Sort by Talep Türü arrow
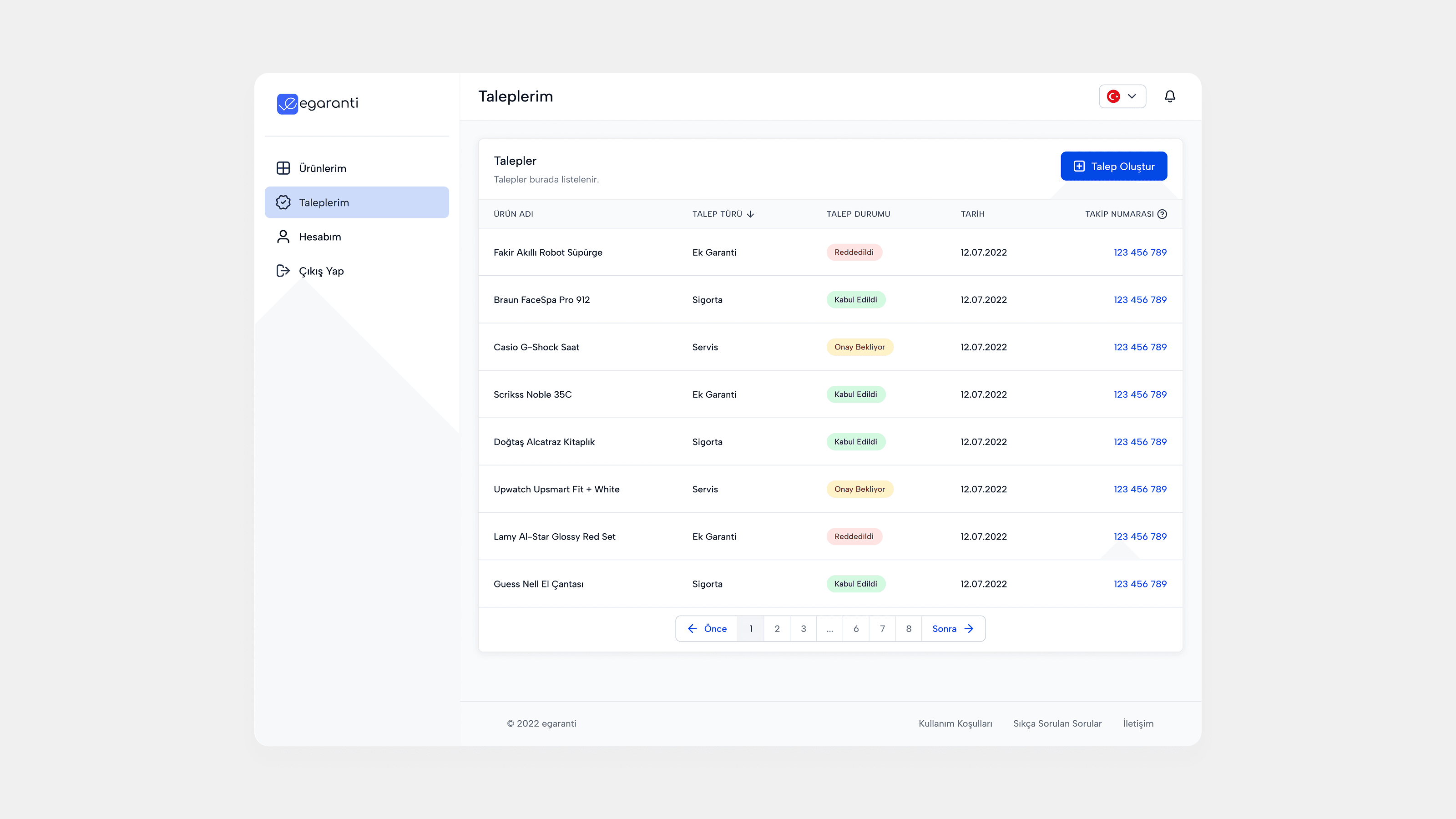The height and width of the screenshot is (819, 1456). (x=751, y=214)
